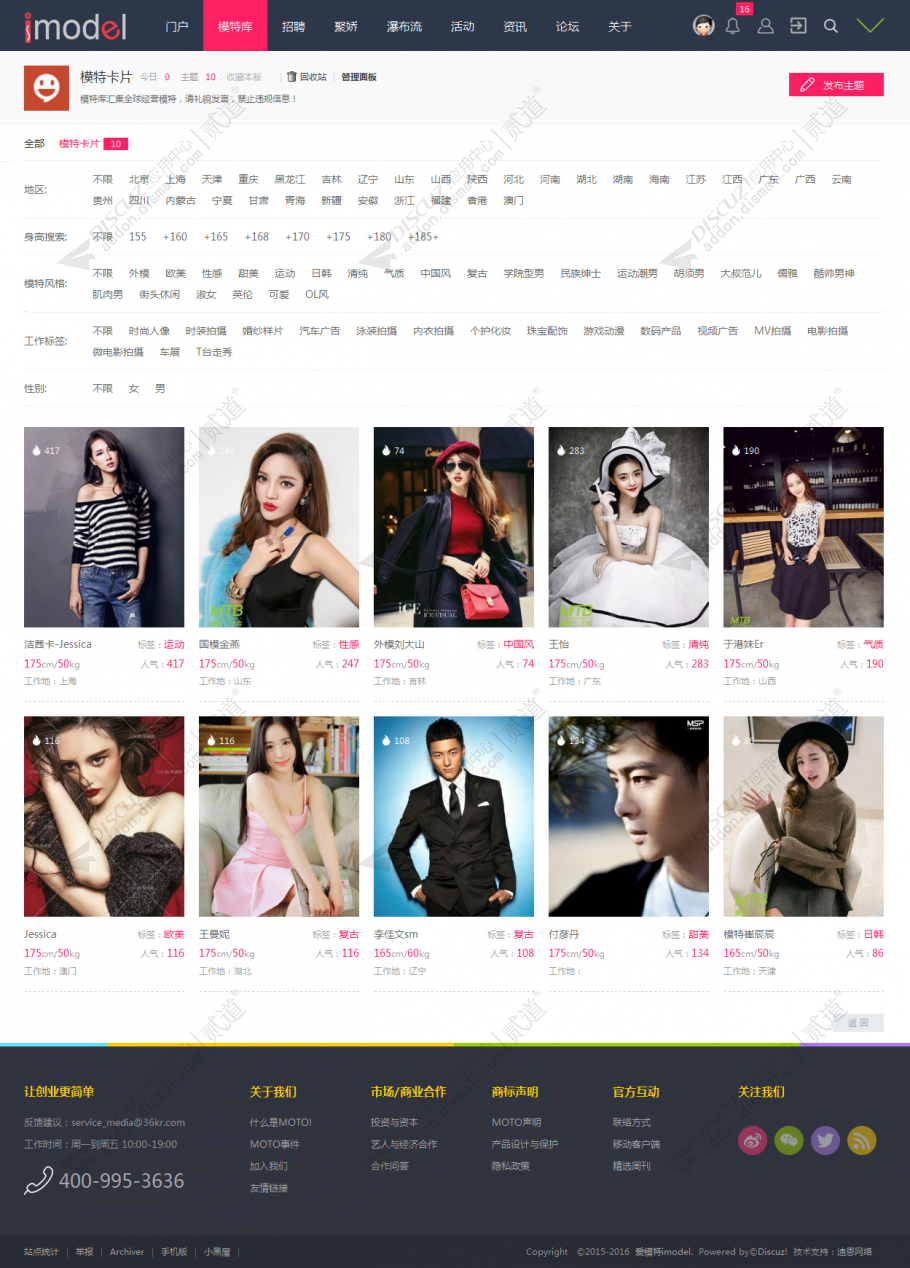This screenshot has height=1268, width=910.
Task: Click the 发布主题 button
Action: click(836, 85)
